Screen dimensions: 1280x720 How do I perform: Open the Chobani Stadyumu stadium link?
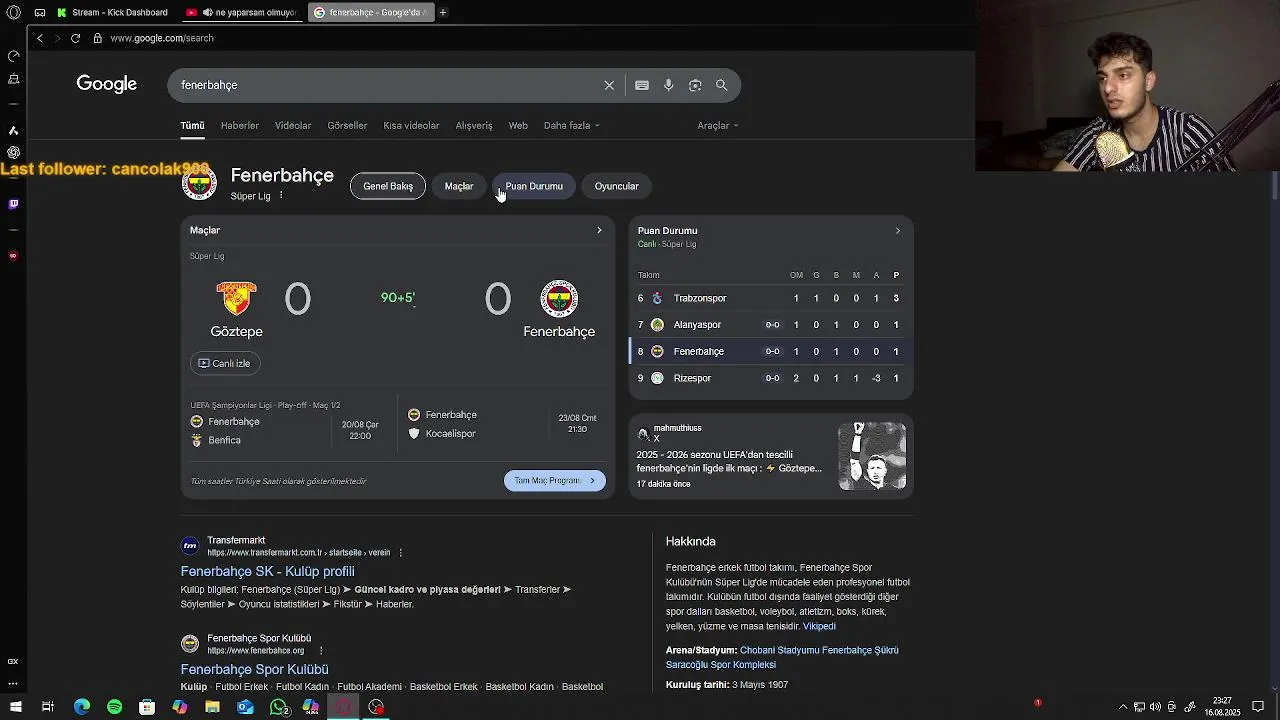click(x=782, y=657)
